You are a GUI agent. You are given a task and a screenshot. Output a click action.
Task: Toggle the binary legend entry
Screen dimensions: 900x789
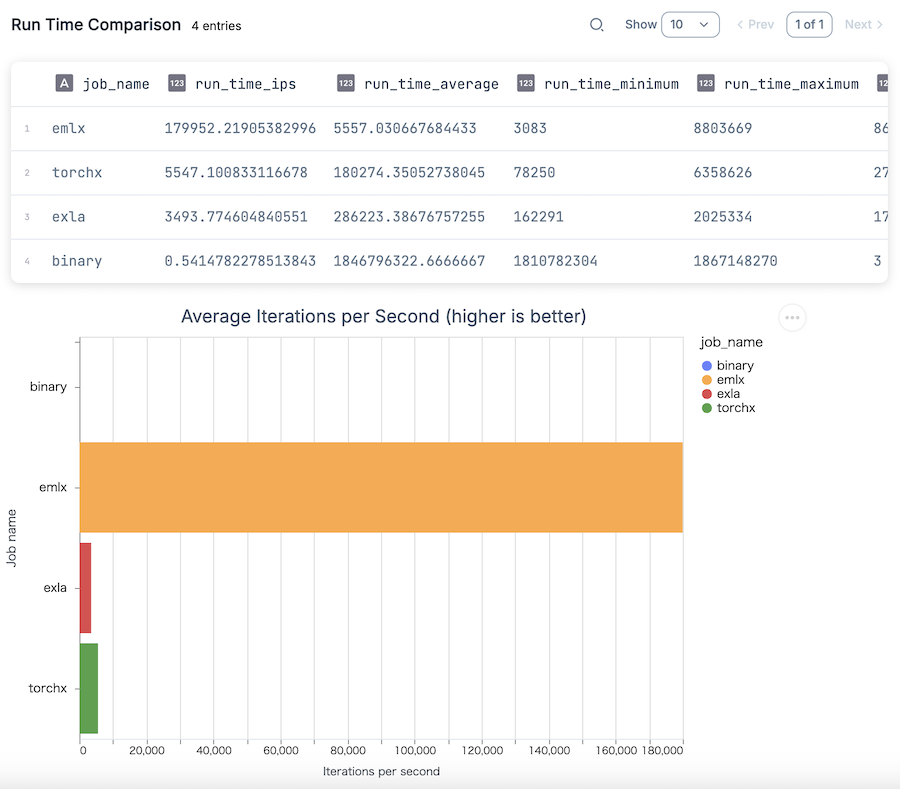click(x=727, y=366)
